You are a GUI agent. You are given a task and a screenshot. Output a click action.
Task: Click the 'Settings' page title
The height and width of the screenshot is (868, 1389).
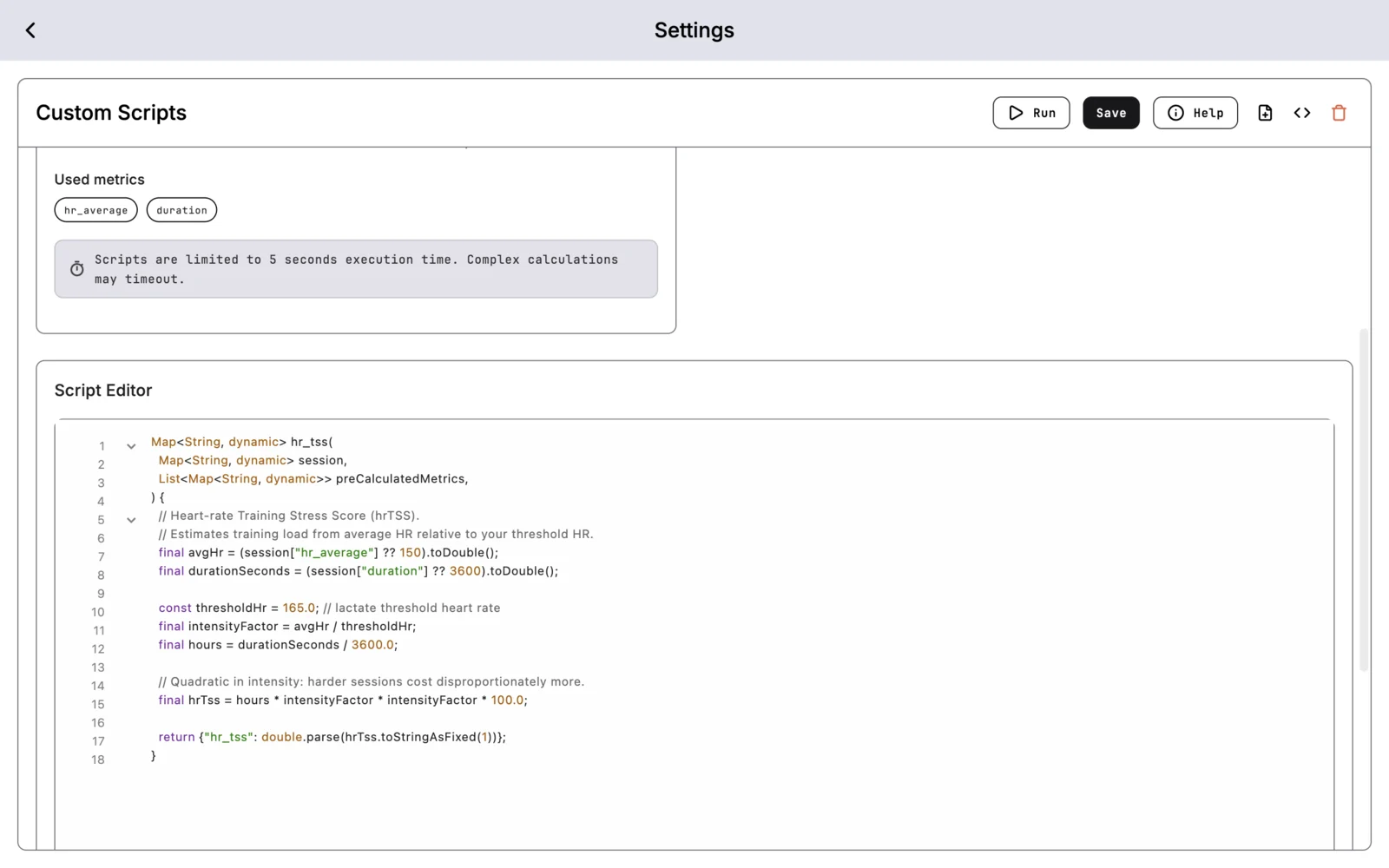coord(694,30)
